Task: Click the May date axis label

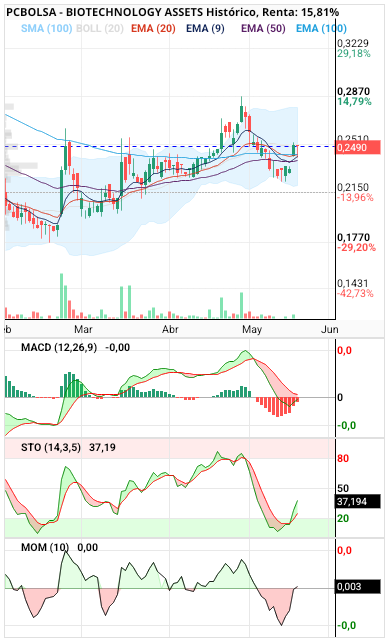Action: (x=252, y=329)
